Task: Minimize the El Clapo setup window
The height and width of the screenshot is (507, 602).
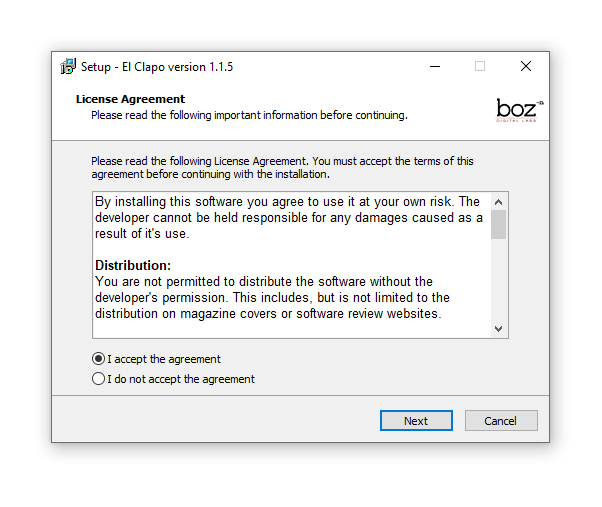Action: click(x=435, y=67)
